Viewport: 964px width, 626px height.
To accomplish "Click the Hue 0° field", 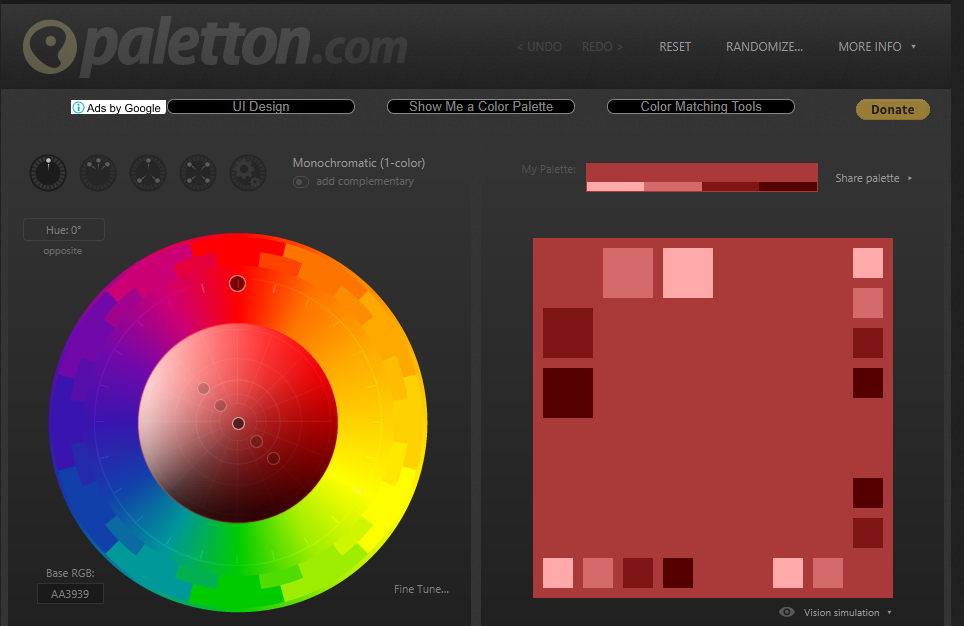I will point(64,230).
